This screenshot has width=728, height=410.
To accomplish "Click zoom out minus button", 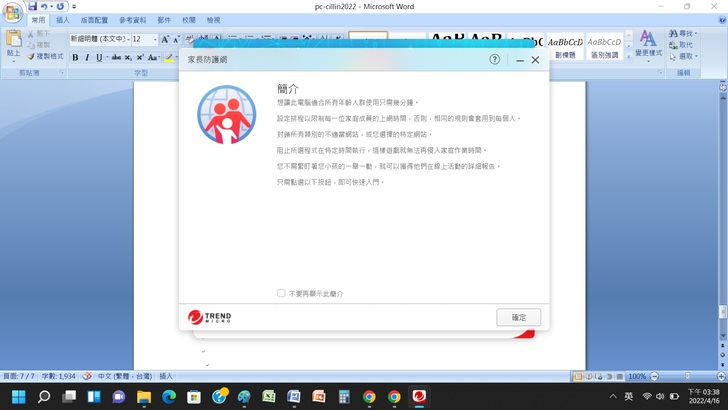I will (654, 376).
